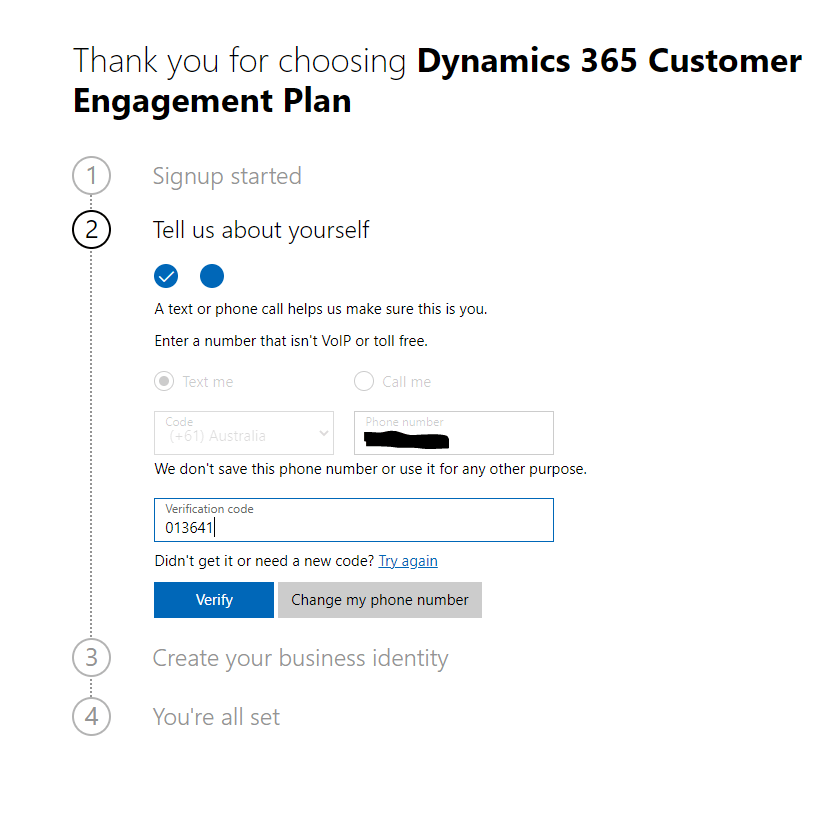Jump to Create your business identity step
826x826 pixels.
tap(300, 658)
